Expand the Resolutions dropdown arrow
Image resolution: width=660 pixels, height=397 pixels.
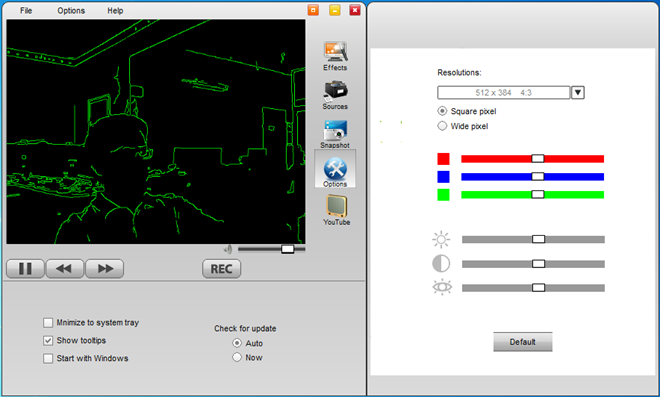[578, 93]
